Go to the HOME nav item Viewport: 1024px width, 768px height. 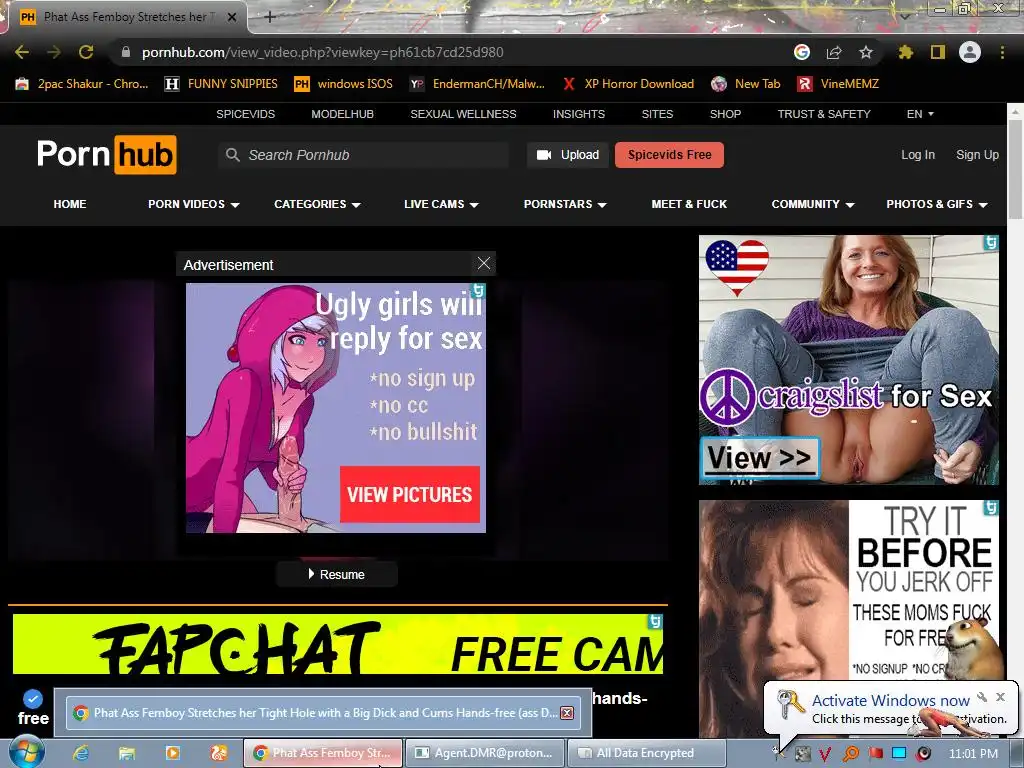coord(70,204)
